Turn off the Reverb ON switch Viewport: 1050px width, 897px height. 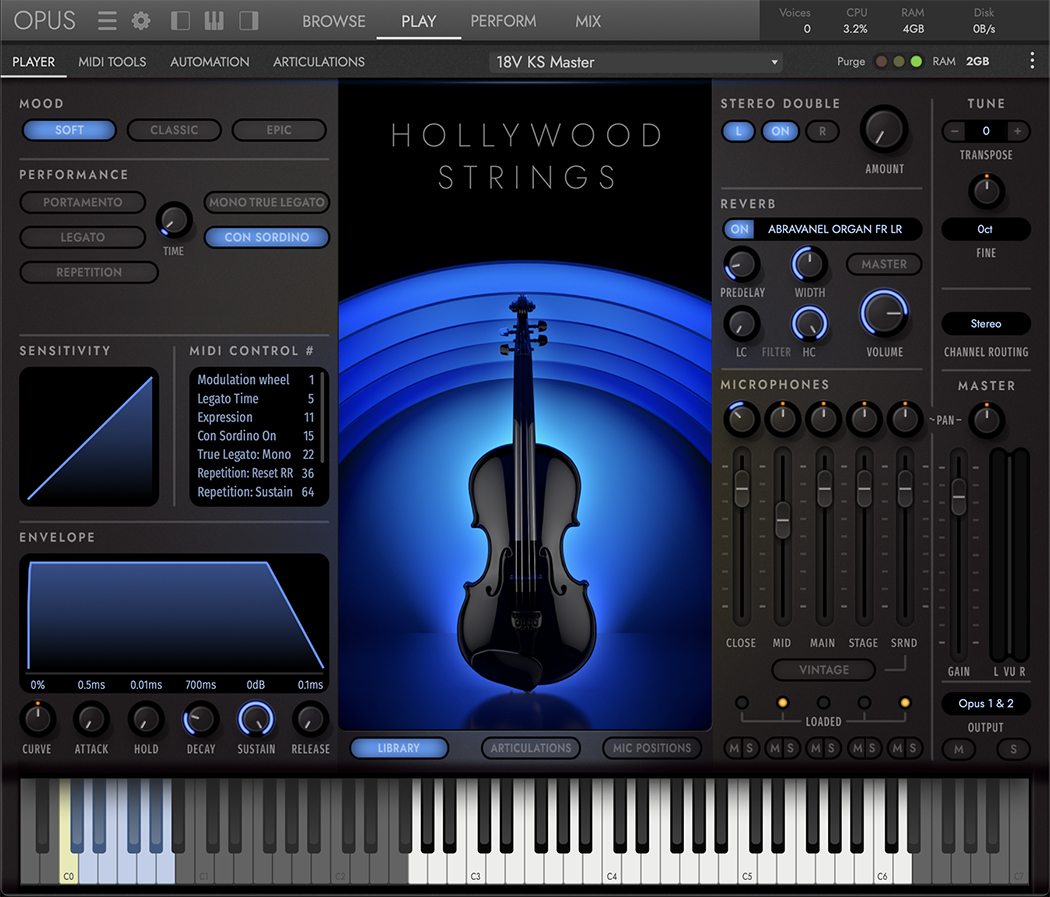click(739, 229)
